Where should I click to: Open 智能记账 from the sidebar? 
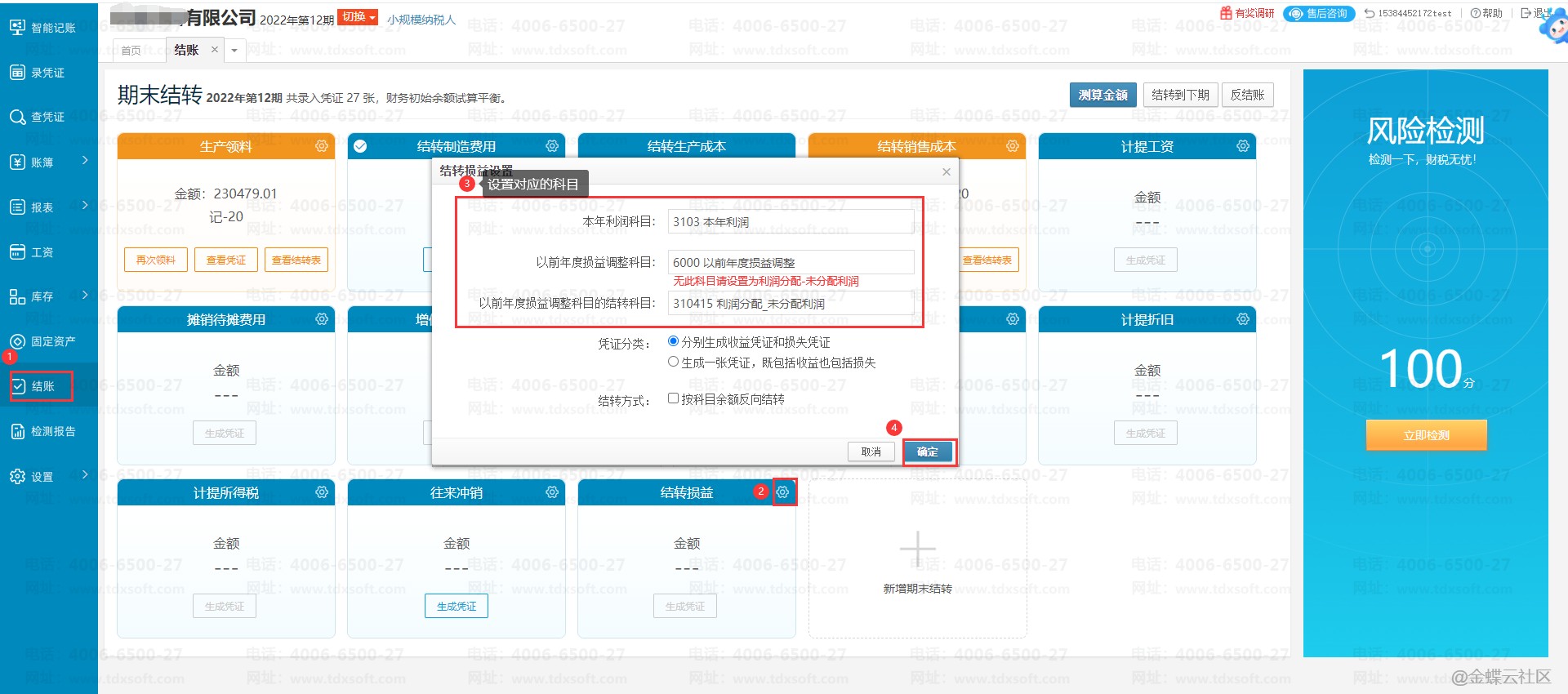[x=44, y=28]
